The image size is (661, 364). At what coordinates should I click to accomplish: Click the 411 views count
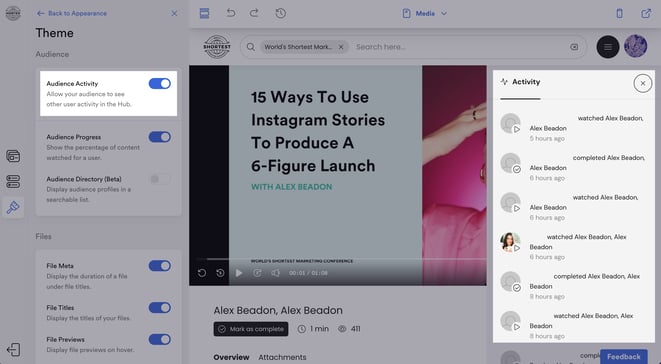(349, 329)
